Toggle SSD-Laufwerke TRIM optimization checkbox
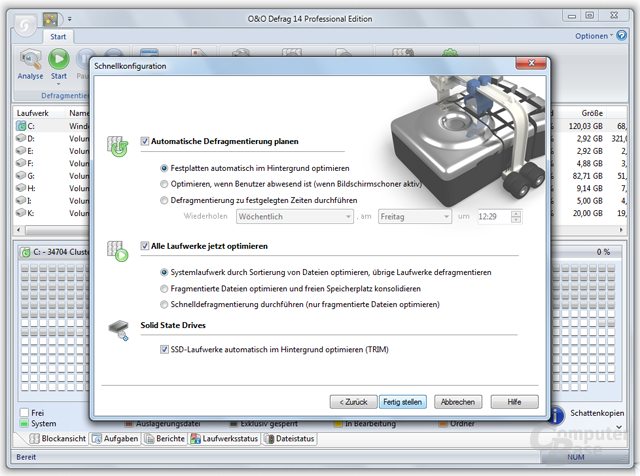Screen dimensions: 640x476 coord(164,349)
